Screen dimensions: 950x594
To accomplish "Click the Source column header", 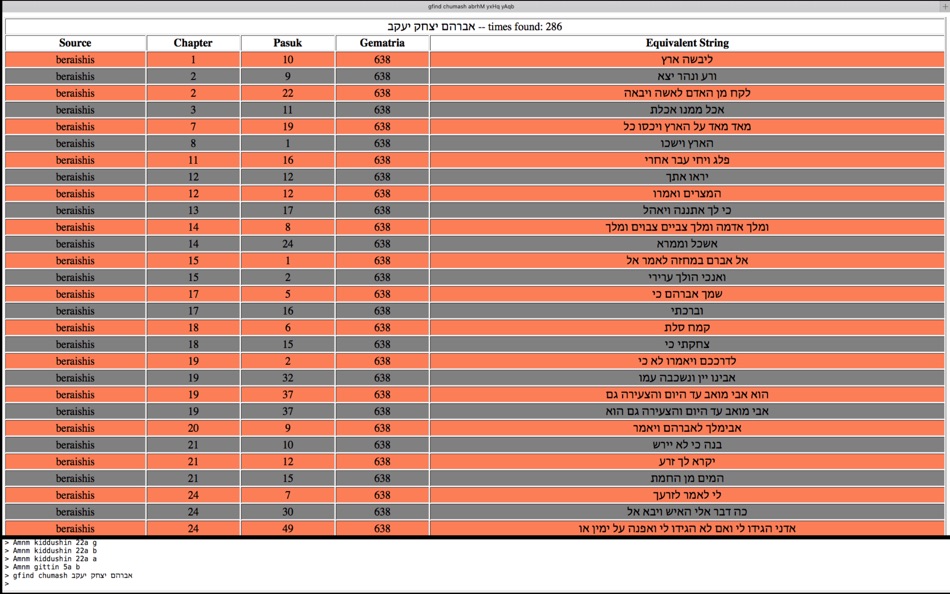I will pos(75,43).
